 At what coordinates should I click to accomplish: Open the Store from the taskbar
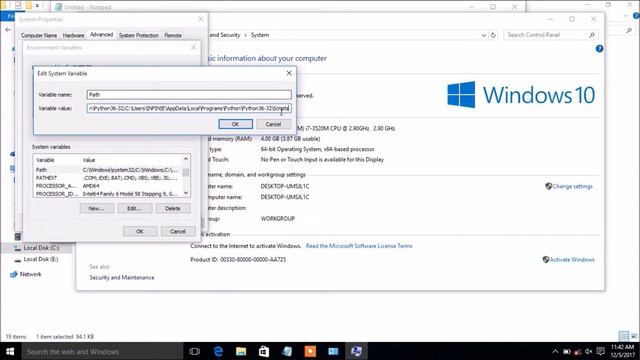tap(264, 351)
